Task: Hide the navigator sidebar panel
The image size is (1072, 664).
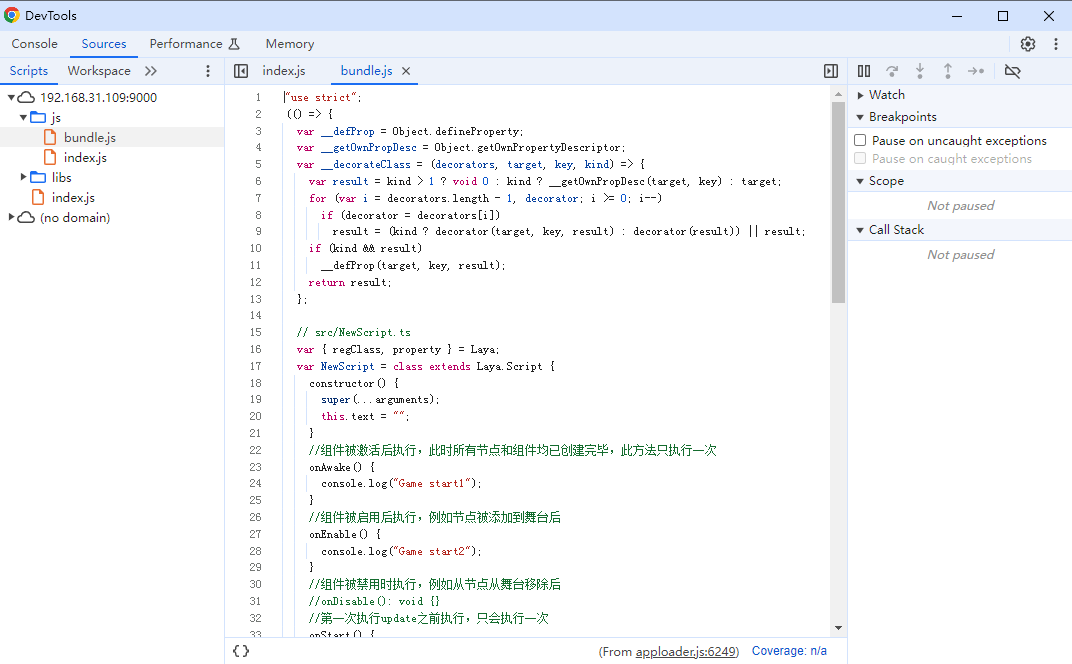Action: [x=241, y=71]
